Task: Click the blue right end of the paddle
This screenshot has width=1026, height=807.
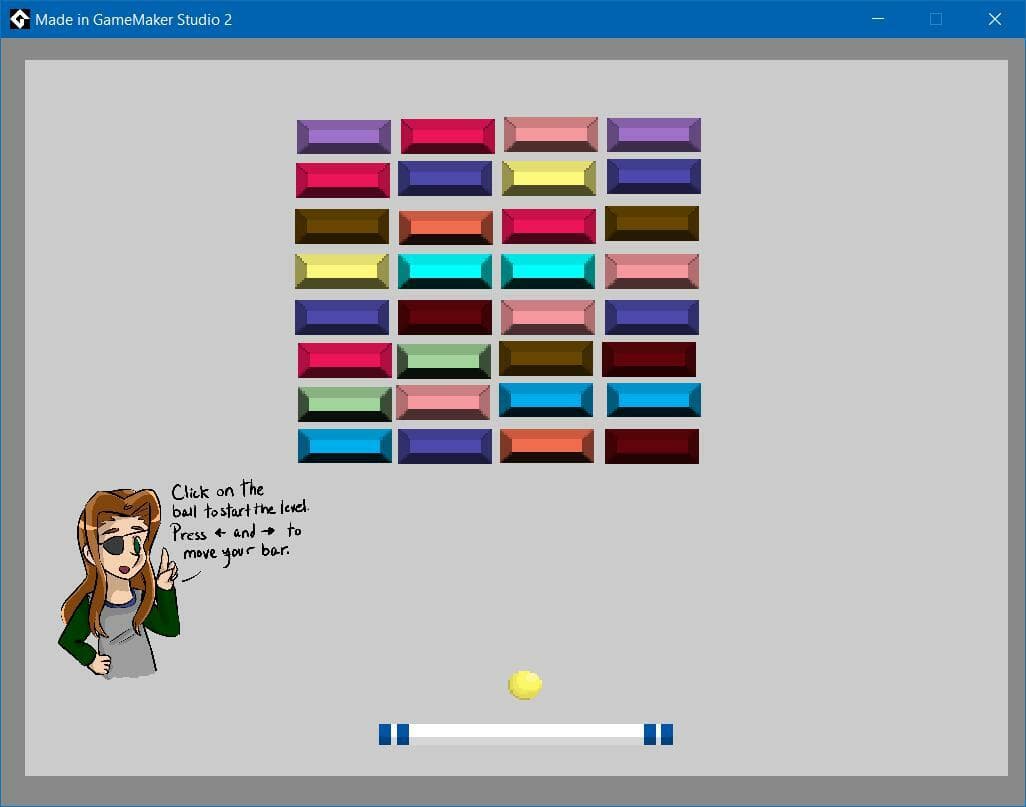Action: pyautogui.click(x=658, y=734)
